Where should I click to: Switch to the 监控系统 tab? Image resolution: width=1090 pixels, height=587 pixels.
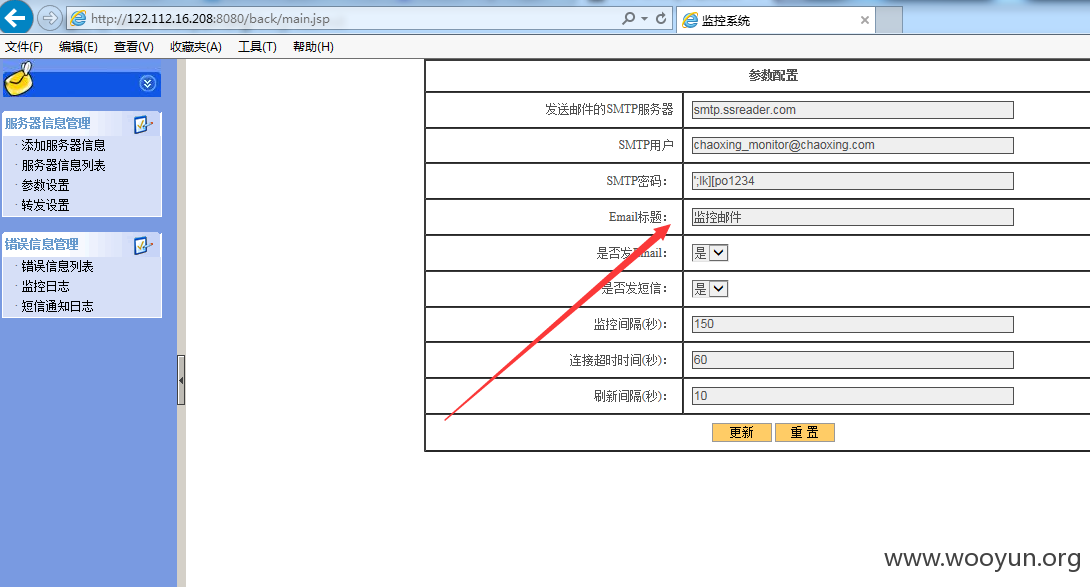tap(775, 20)
